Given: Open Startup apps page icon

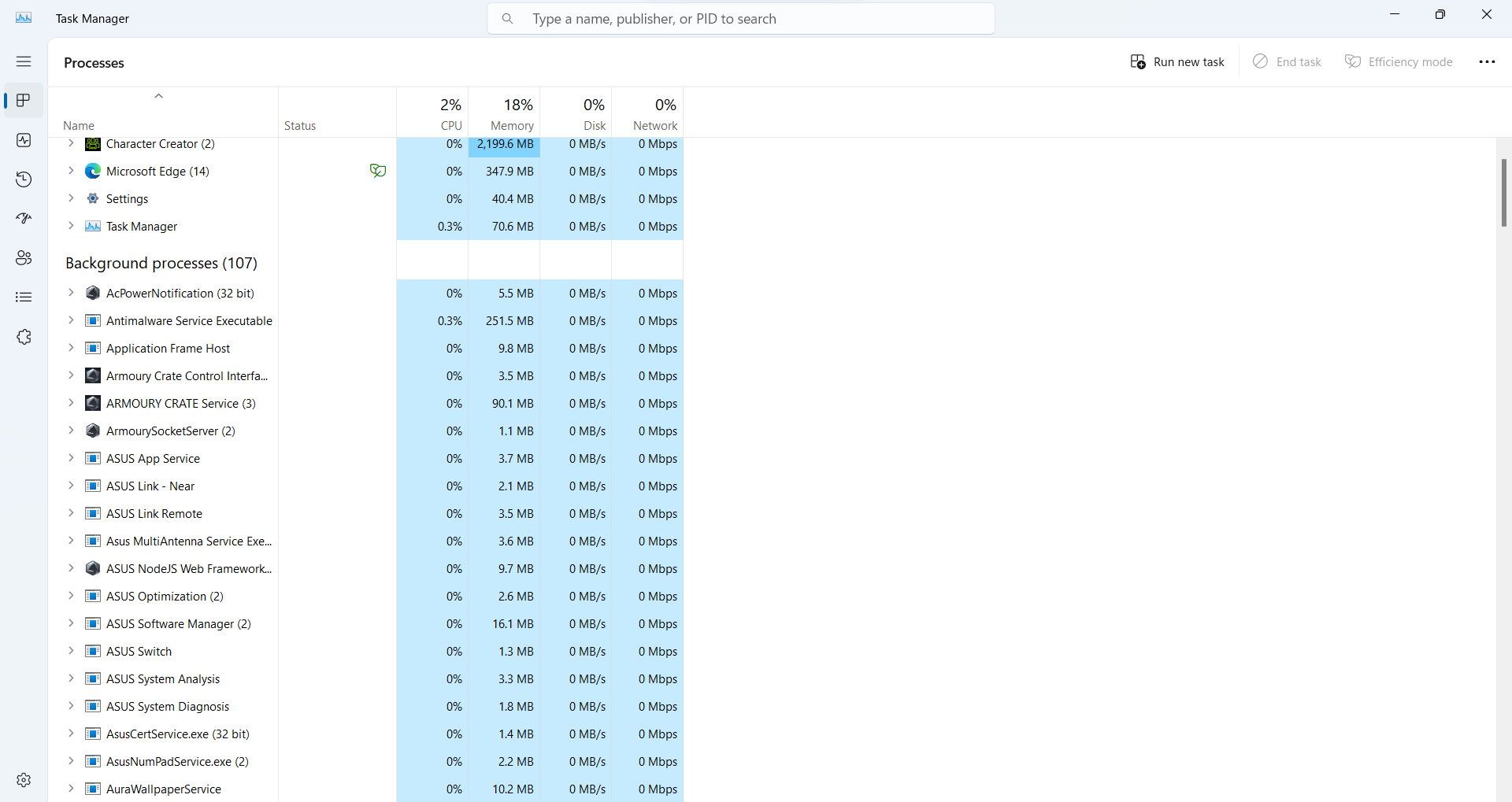Looking at the screenshot, I should (24, 219).
